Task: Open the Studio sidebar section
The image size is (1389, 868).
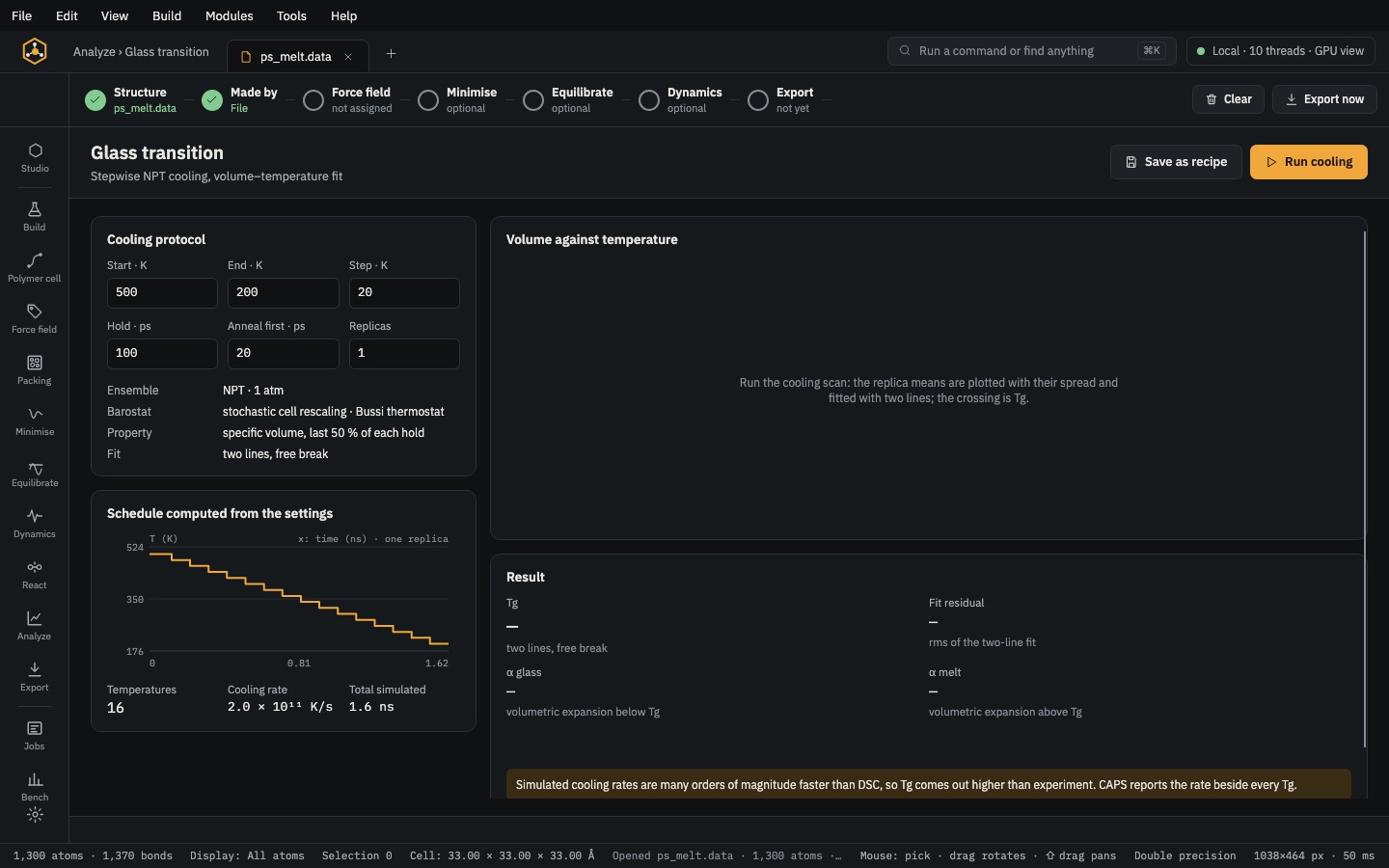Action: point(35,157)
